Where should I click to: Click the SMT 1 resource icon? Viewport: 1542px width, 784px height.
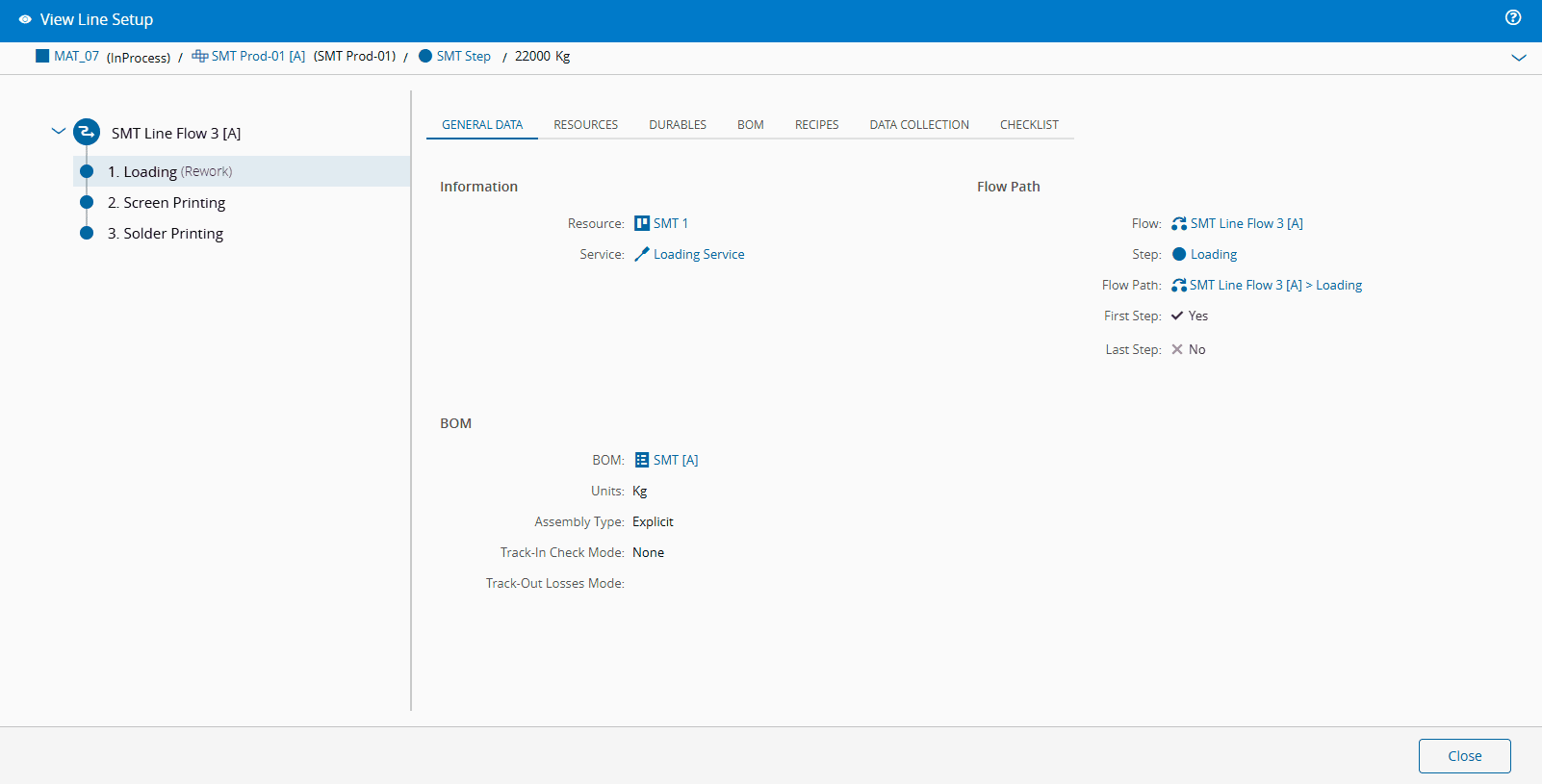(x=642, y=223)
